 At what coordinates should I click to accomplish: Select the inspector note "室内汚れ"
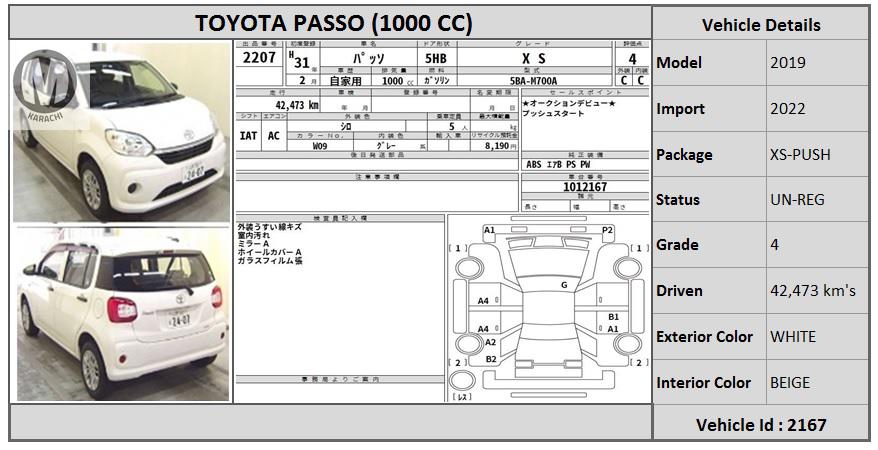coord(253,235)
